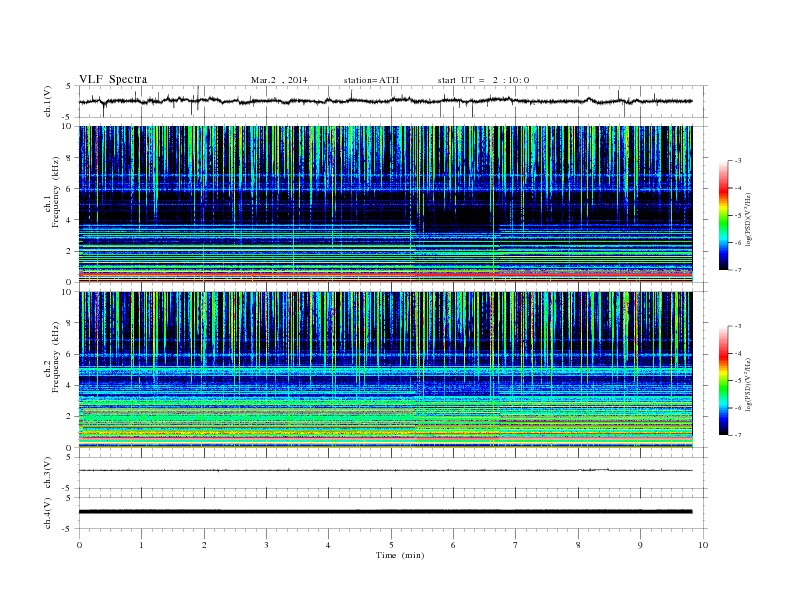The width and height of the screenshot is (792, 612).
Task: Click the "ch.1(V)" waveform axis label
Action: (x=47, y=101)
